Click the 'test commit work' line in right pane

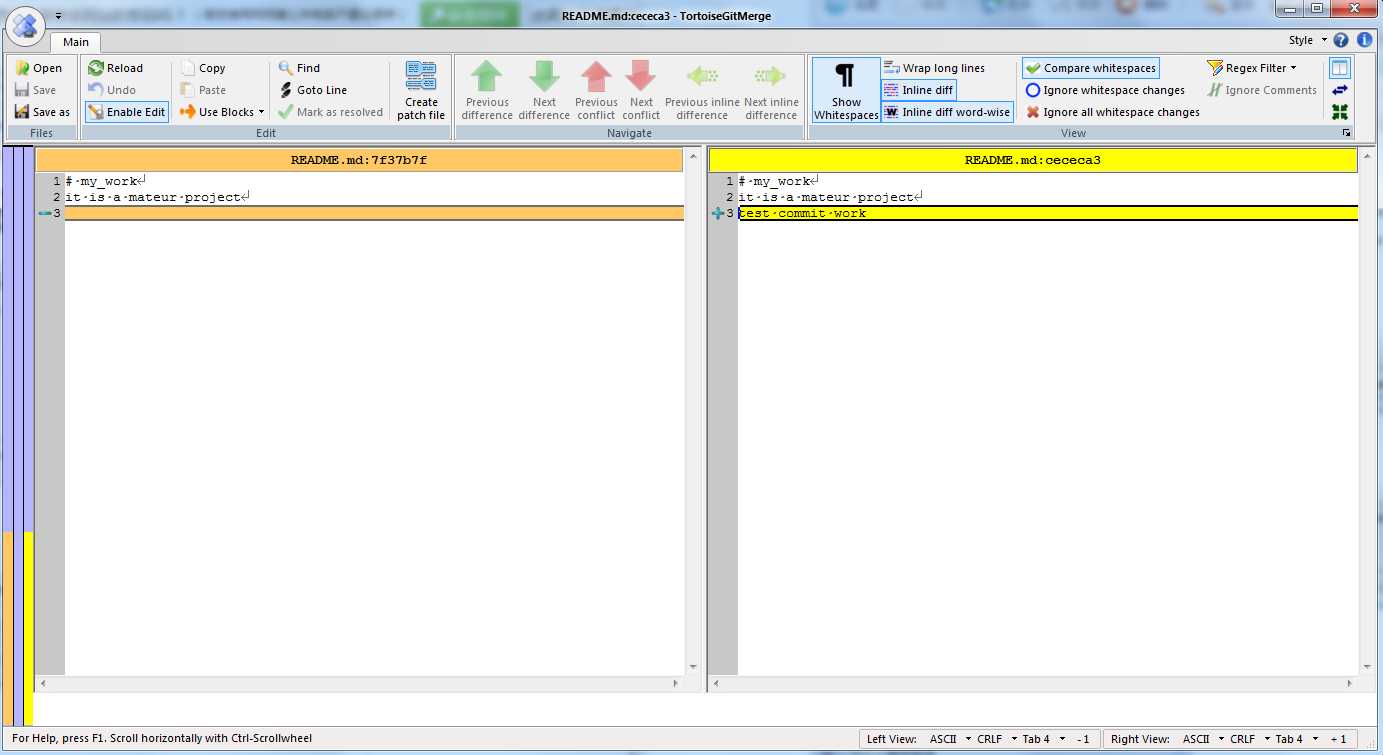point(1048,213)
